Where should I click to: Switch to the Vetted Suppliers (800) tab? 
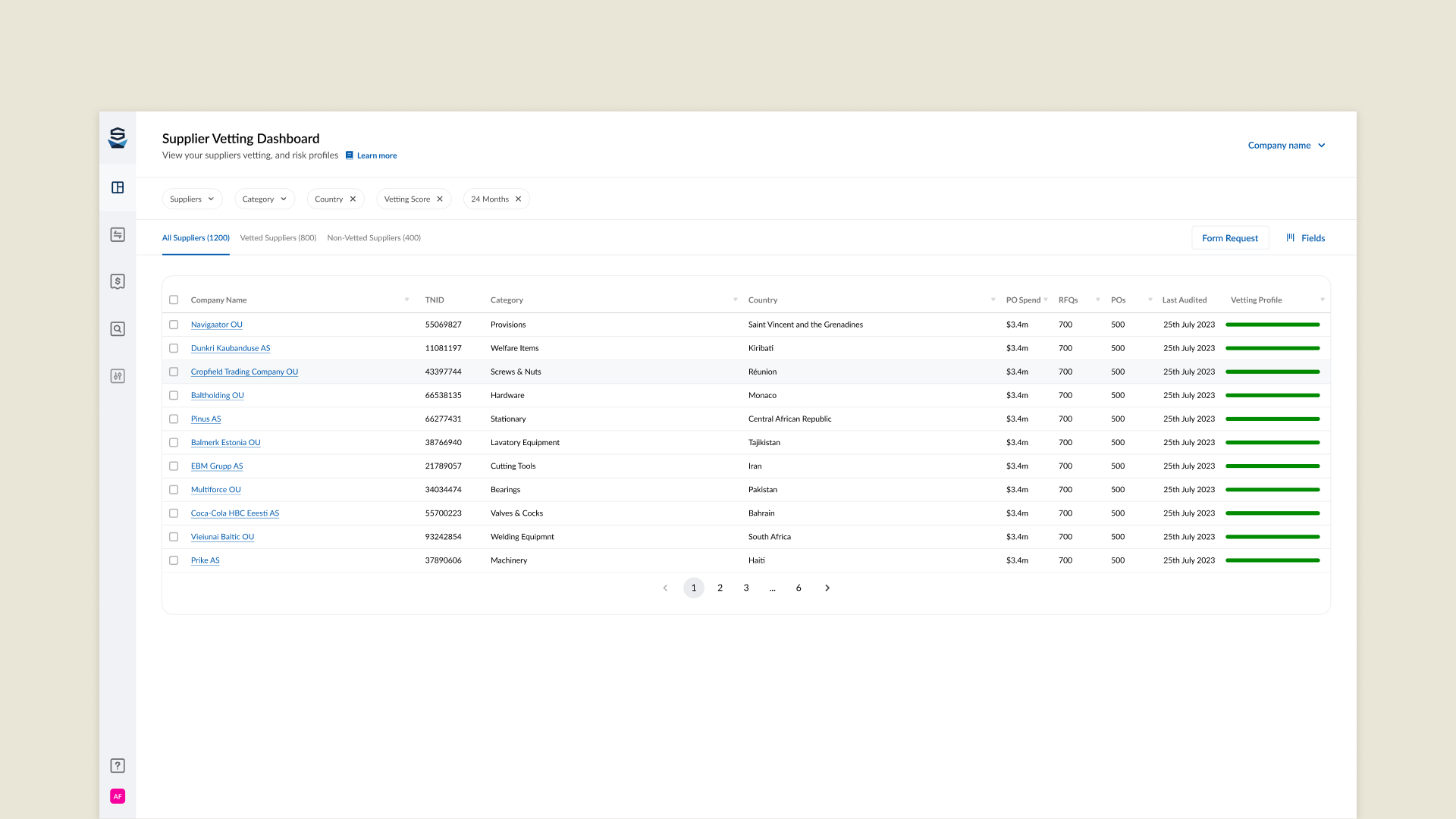(278, 238)
